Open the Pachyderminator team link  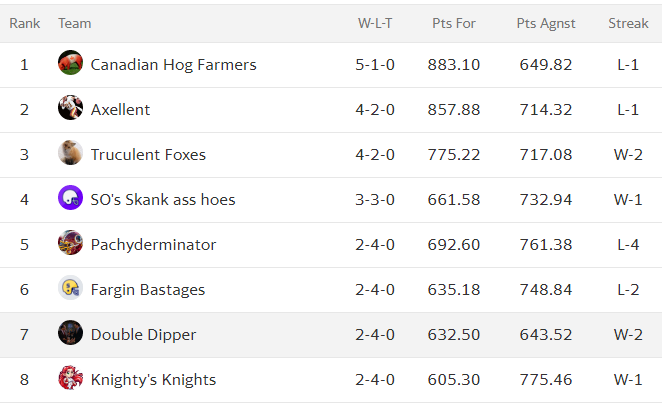point(153,245)
